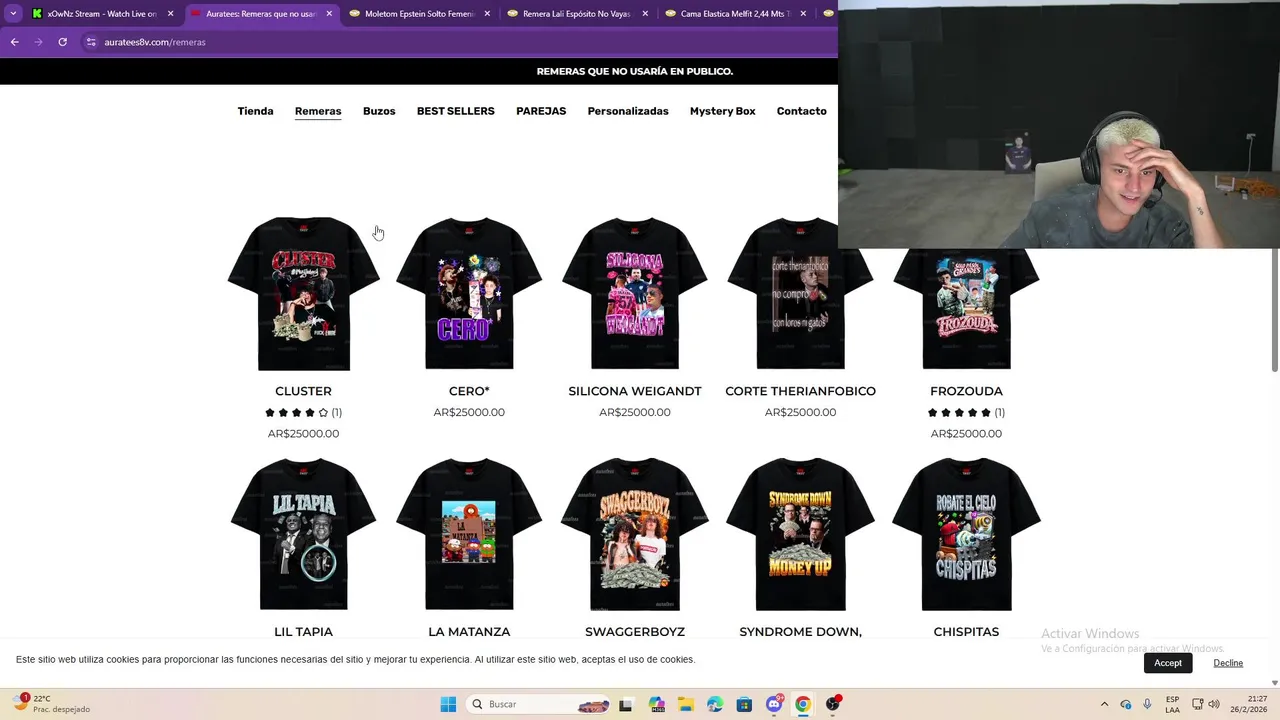Open Microsoft Store from the taskbar
Image resolution: width=1280 pixels, height=720 pixels.
[744, 704]
